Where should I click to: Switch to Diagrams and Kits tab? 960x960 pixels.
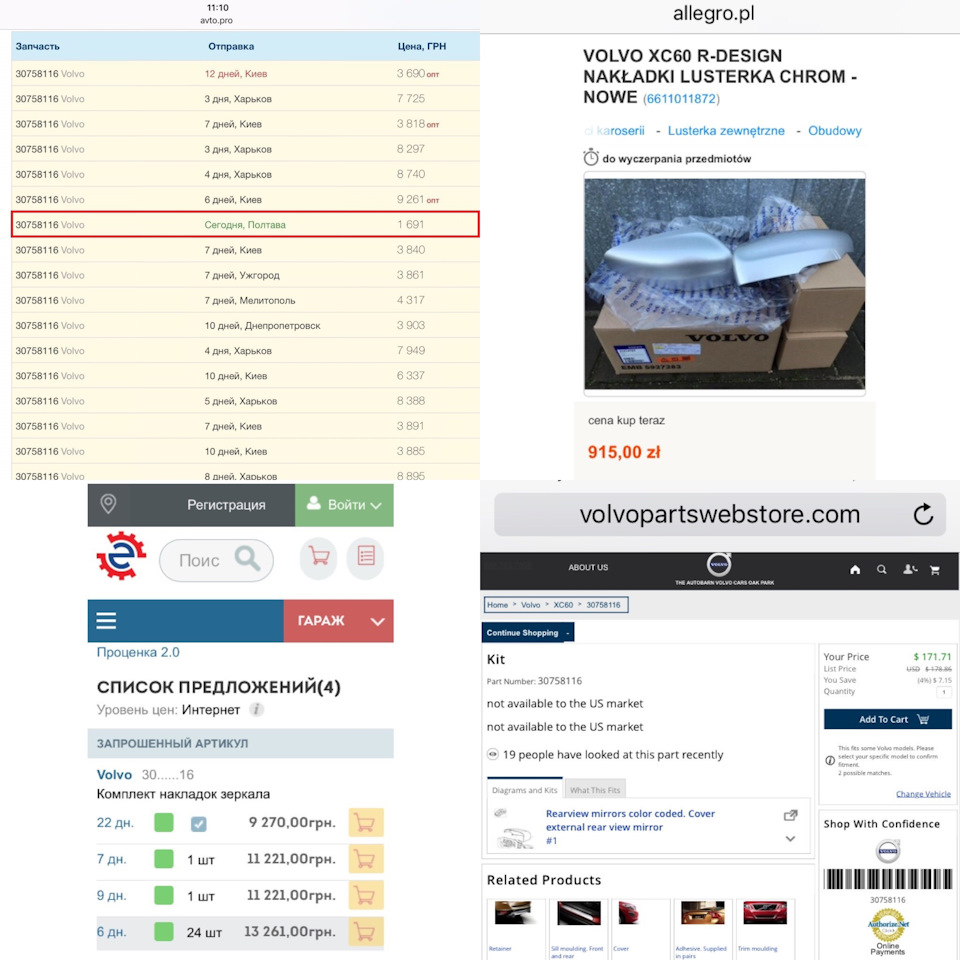[x=525, y=790]
